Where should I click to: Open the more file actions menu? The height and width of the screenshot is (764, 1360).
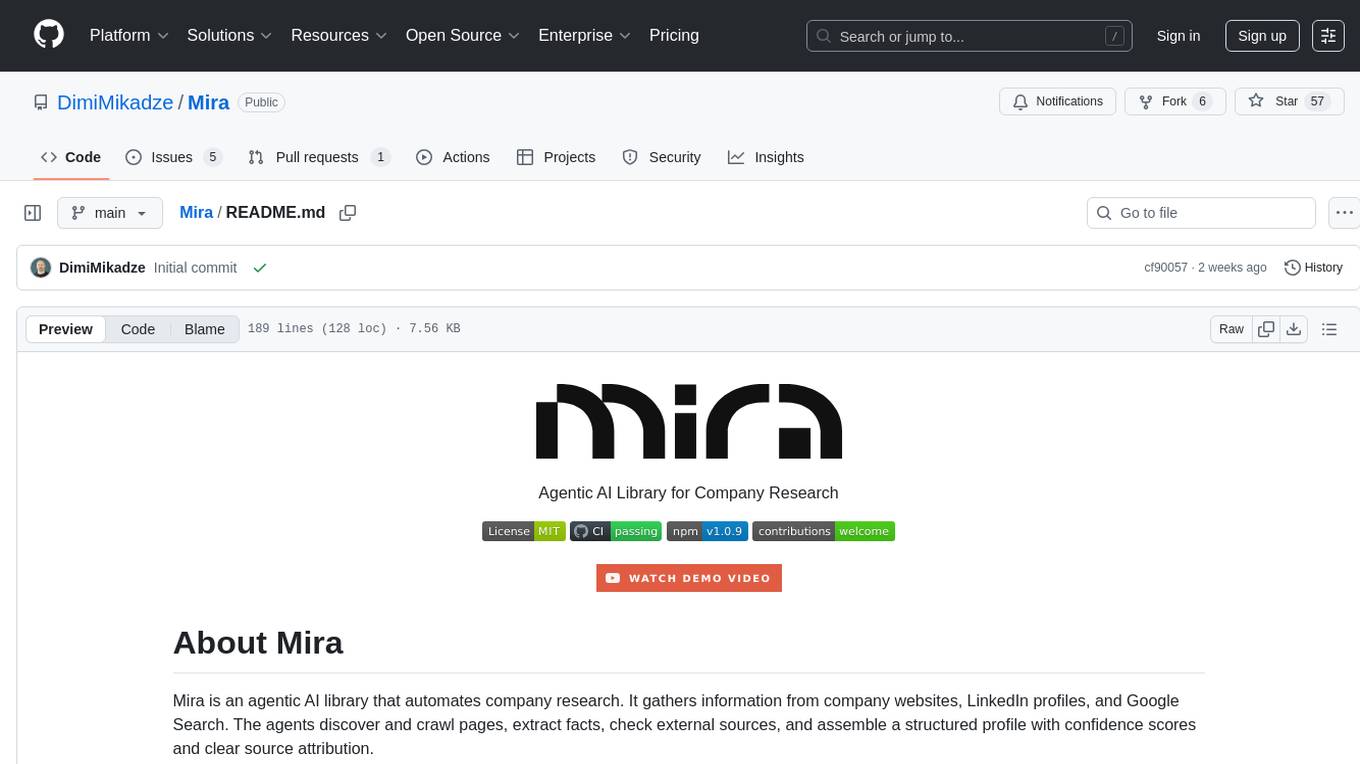1344,213
